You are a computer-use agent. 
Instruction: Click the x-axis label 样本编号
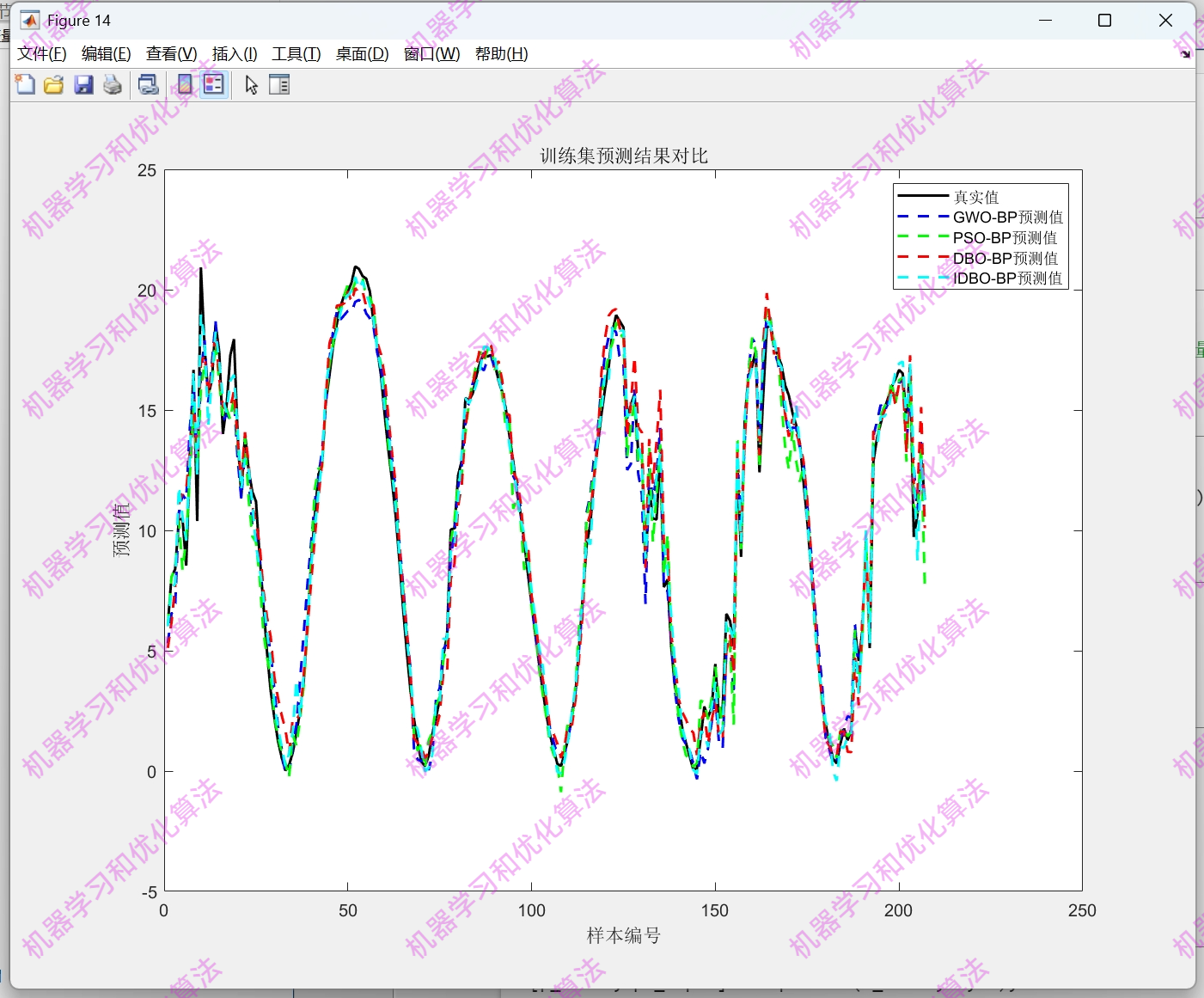pyautogui.click(x=624, y=935)
